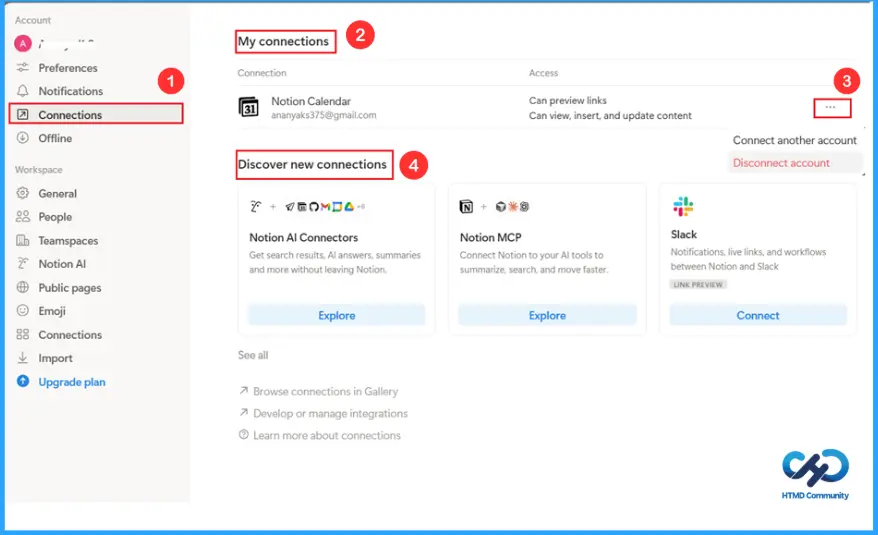
Task: Click the account avatar with letter A
Action: coord(22,43)
